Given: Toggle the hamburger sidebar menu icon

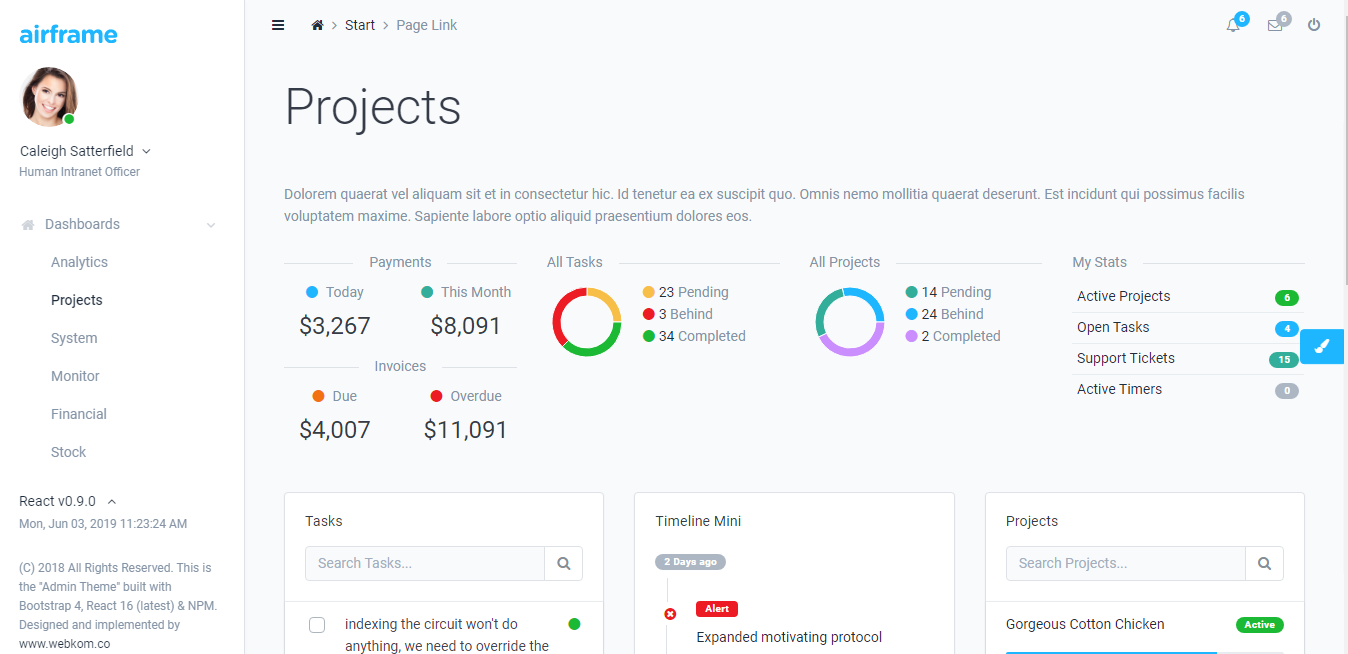Looking at the screenshot, I should (x=278, y=25).
